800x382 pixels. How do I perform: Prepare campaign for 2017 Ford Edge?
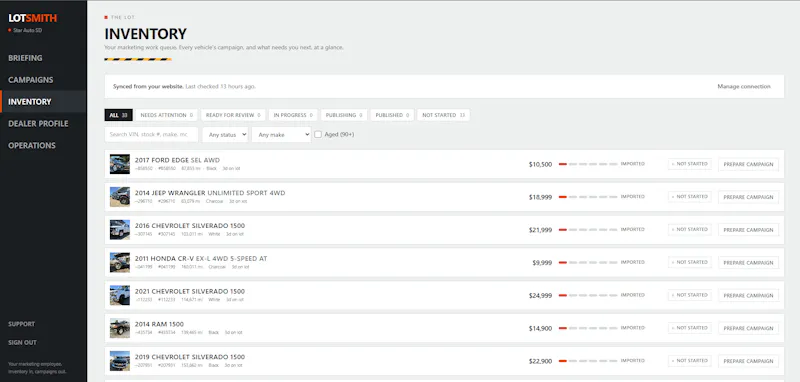(x=748, y=164)
